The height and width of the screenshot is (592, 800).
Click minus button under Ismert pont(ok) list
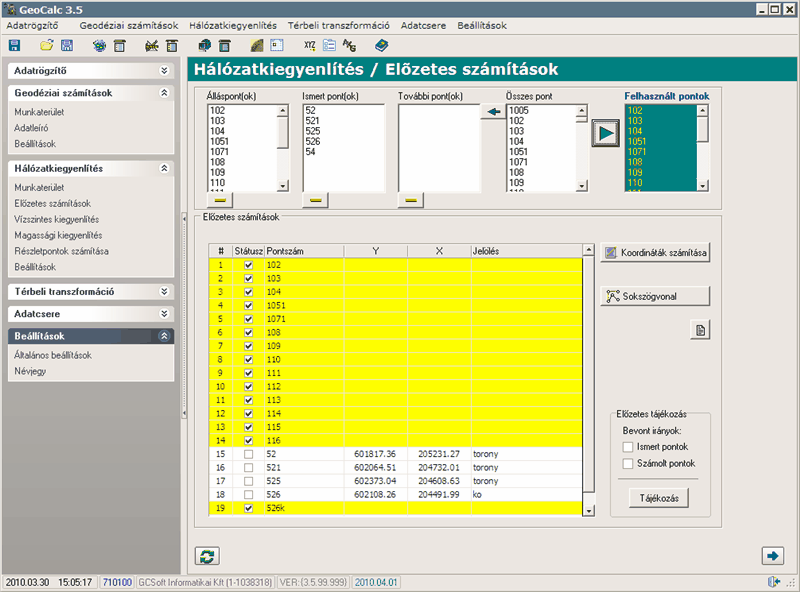pos(315,200)
